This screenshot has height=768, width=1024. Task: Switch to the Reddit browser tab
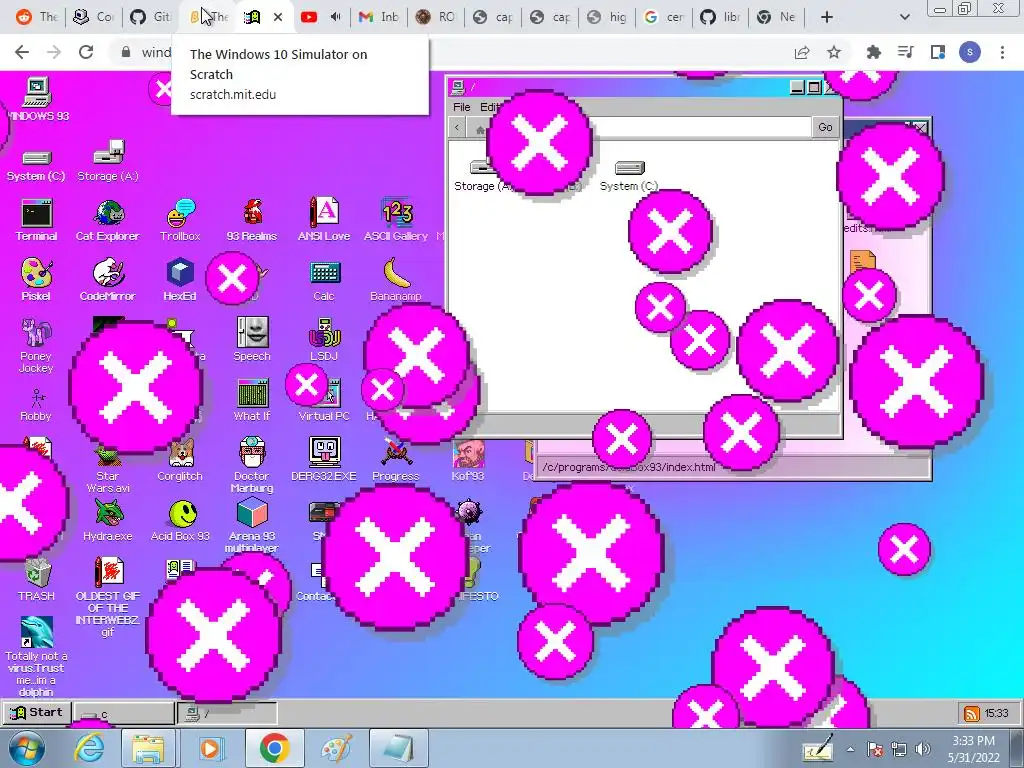point(37,17)
